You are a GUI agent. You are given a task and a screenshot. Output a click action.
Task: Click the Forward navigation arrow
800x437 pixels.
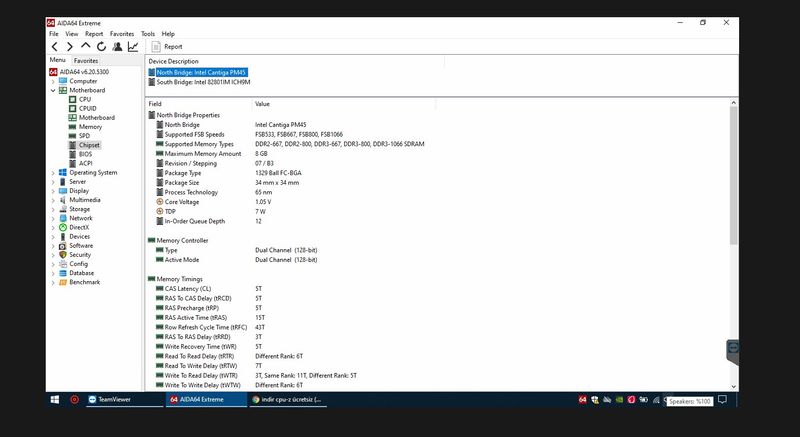(70, 47)
